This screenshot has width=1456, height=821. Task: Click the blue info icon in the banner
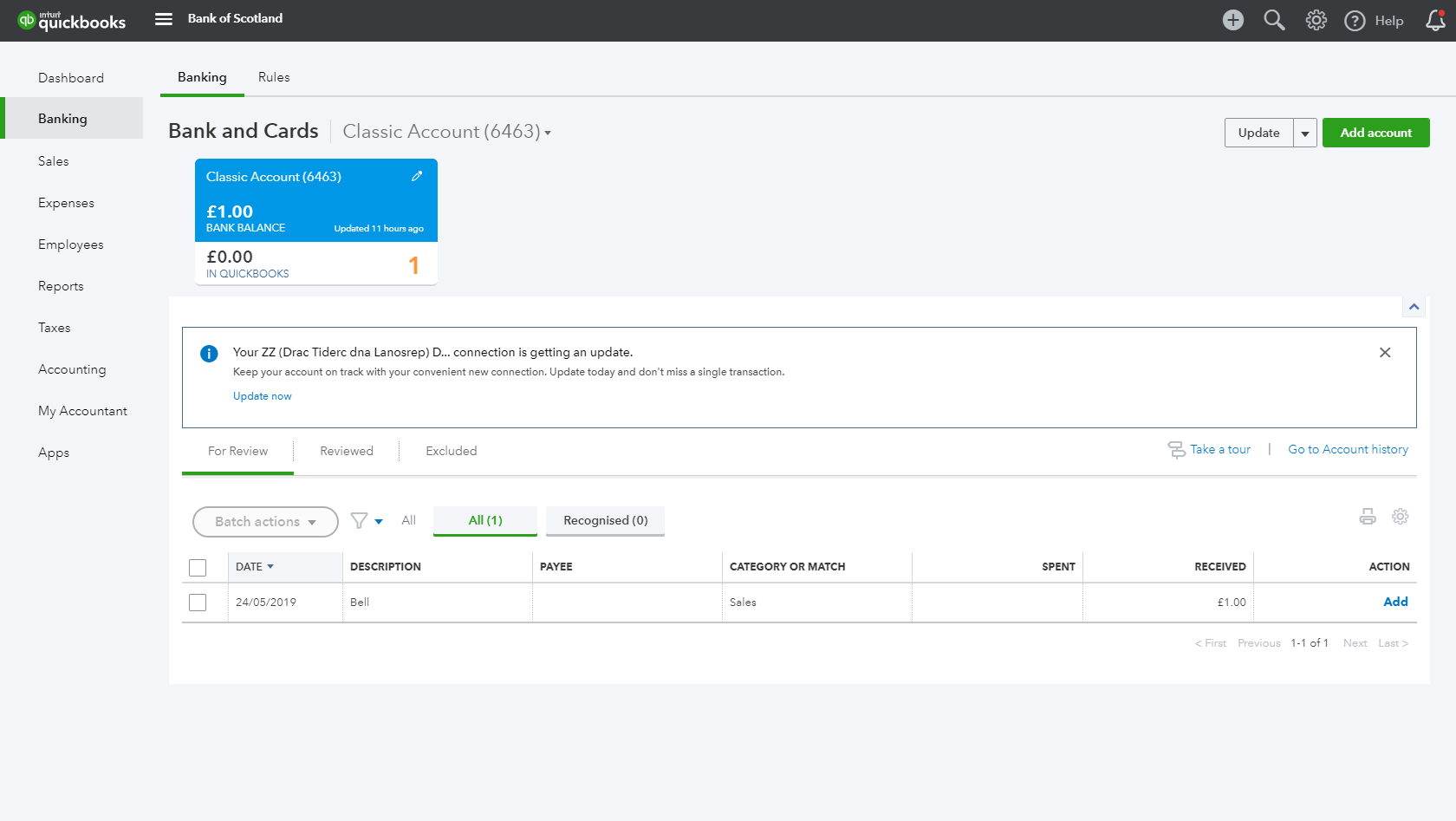pos(209,353)
